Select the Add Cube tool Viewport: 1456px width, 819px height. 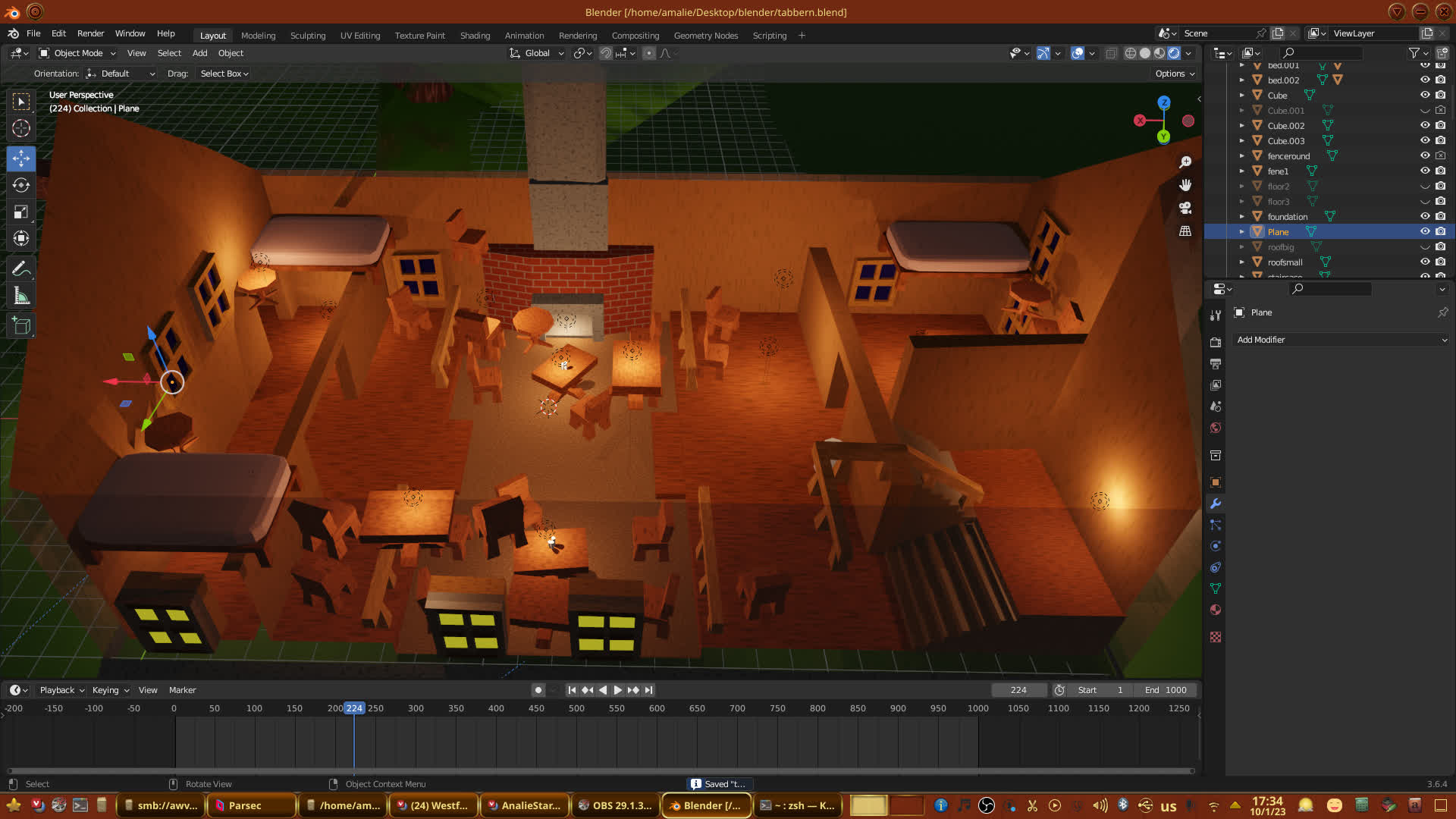[x=21, y=326]
